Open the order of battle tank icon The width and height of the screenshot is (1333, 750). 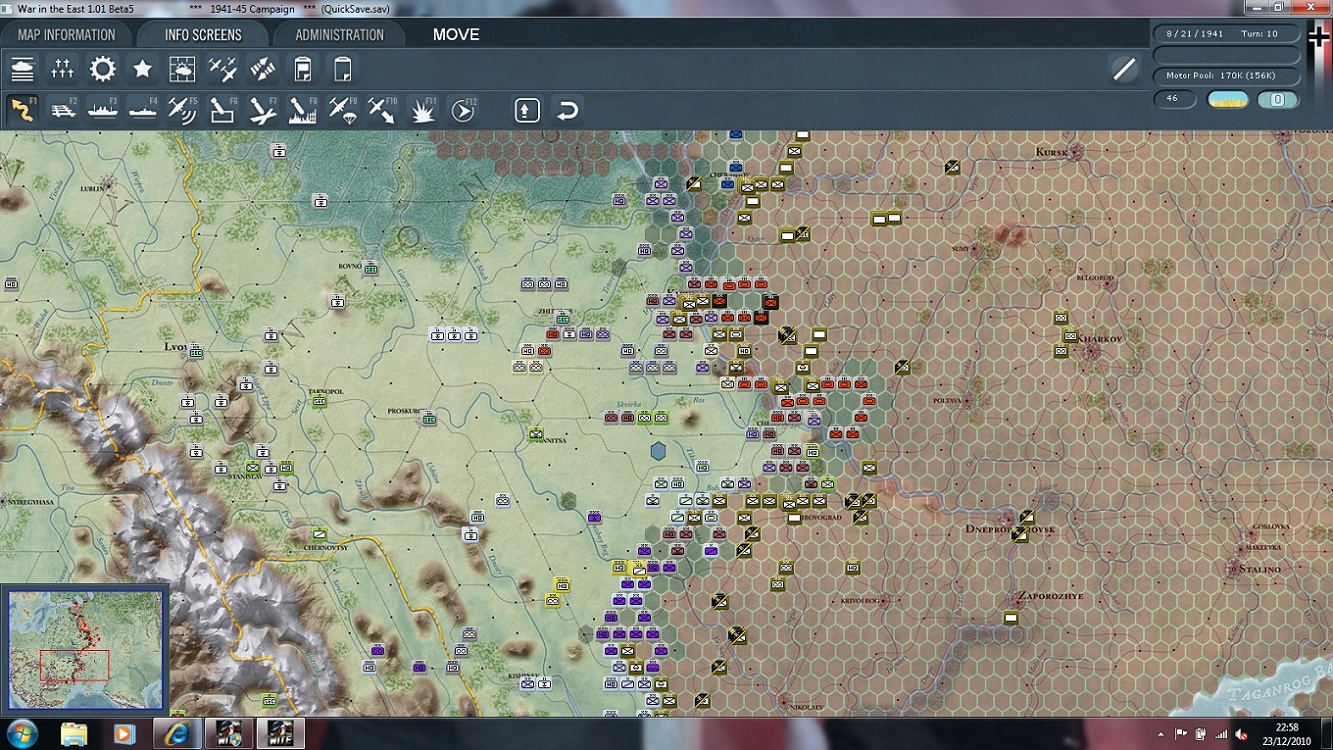(x=23, y=69)
